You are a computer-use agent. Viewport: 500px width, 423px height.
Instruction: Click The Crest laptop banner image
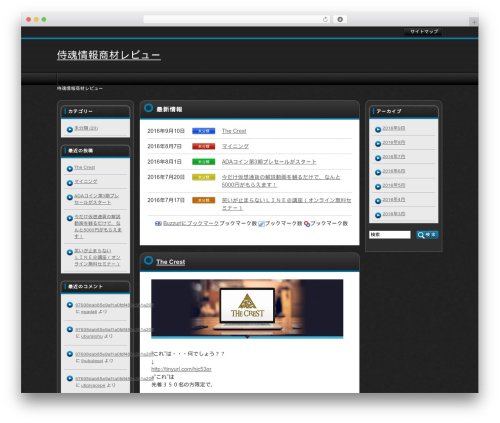247,309
